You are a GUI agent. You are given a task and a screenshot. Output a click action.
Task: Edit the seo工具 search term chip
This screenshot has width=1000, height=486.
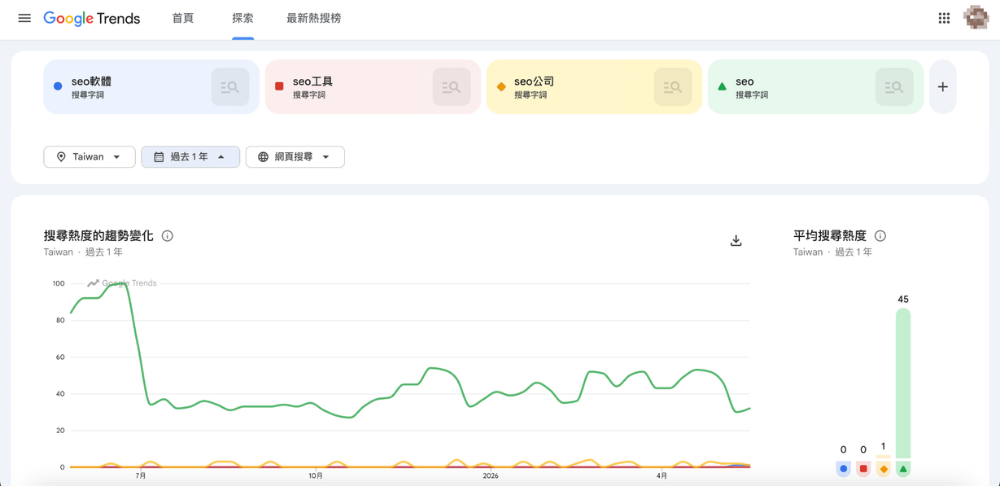tap(372, 87)
